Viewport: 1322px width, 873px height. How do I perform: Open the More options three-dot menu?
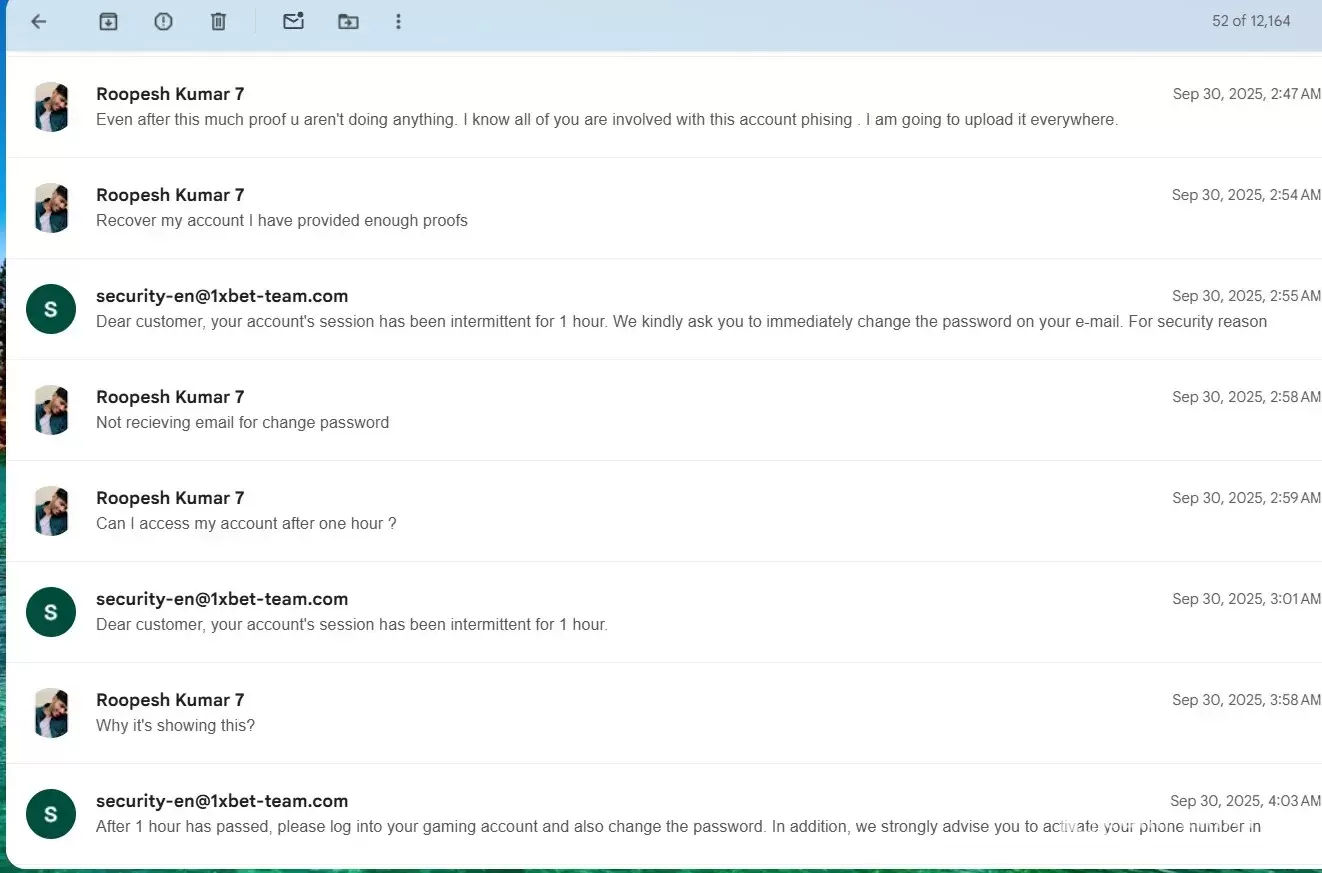(x=398, y=21)
